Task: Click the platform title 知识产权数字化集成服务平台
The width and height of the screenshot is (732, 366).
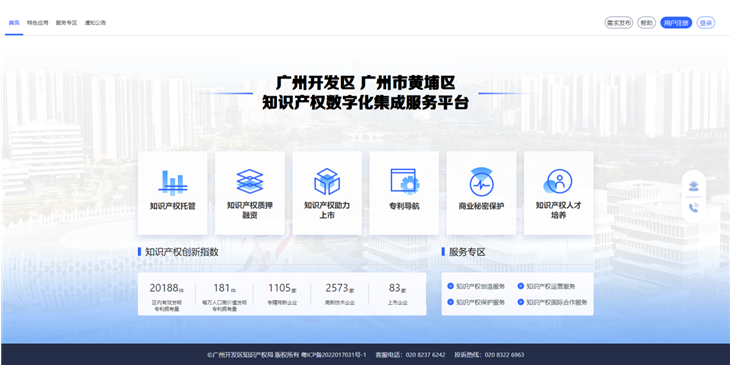Action: click(366, 103)
